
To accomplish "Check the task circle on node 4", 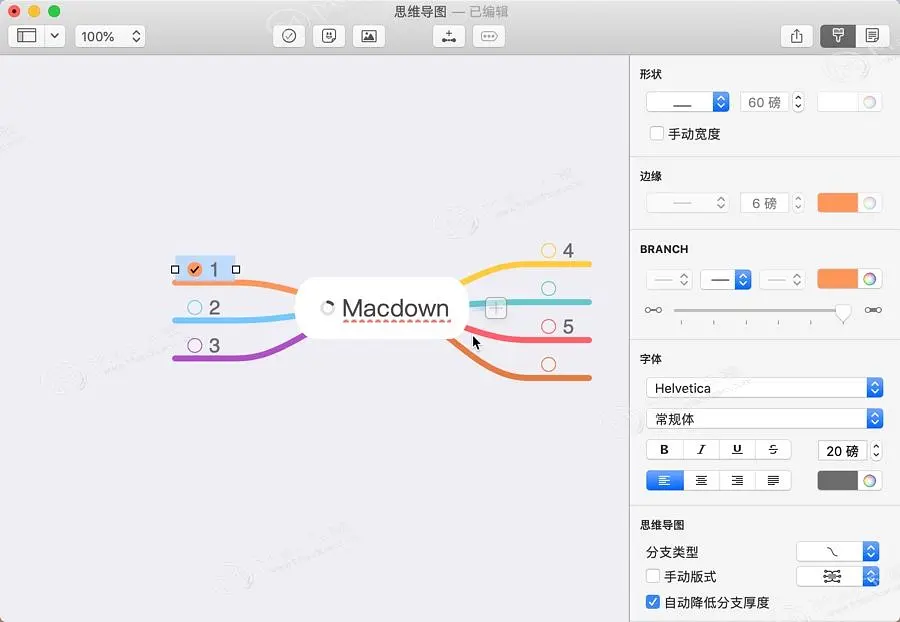I will [x=549, y=250].
